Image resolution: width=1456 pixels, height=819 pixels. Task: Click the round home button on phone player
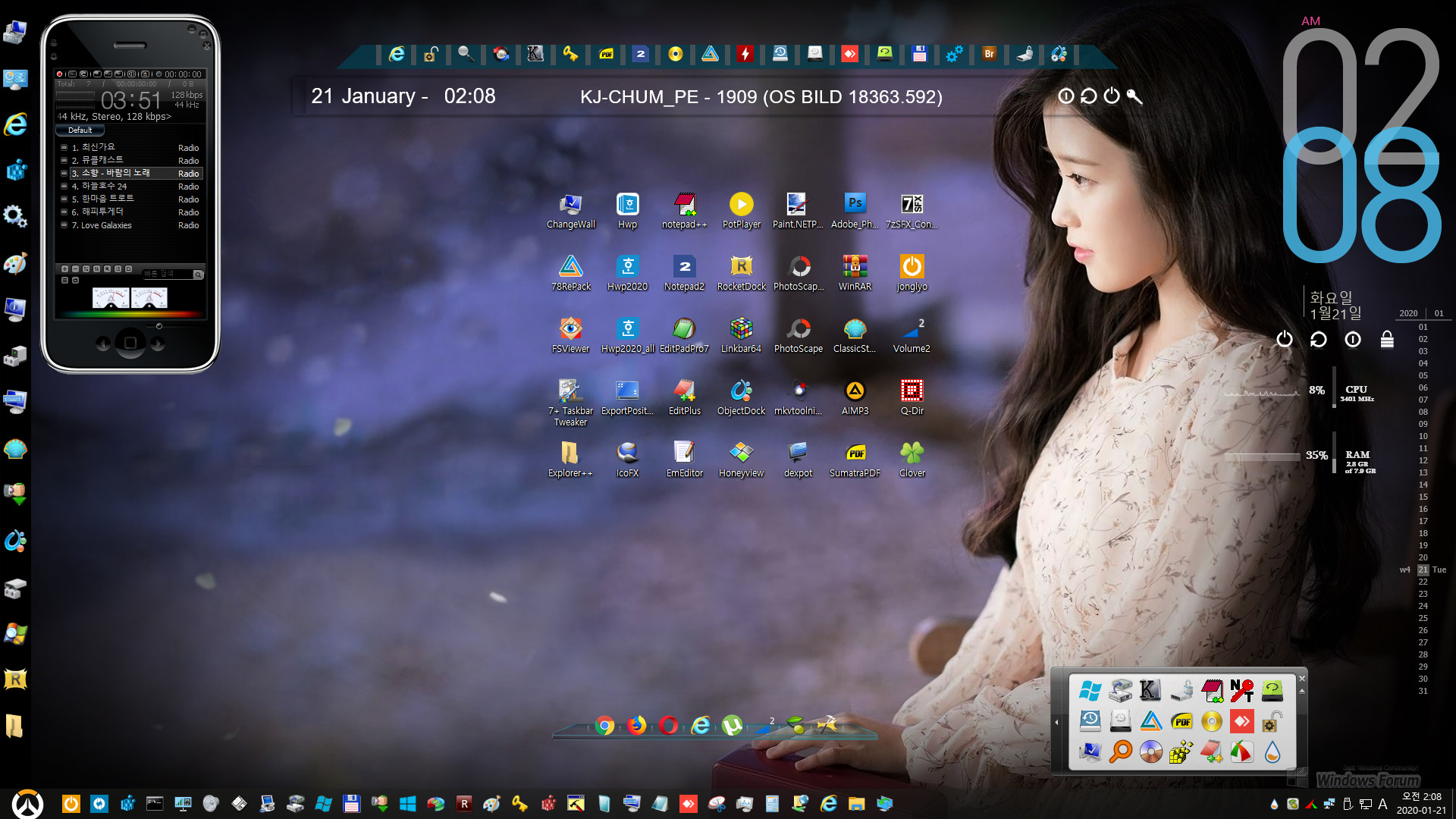pyautogui.click(x=130, y=343)
